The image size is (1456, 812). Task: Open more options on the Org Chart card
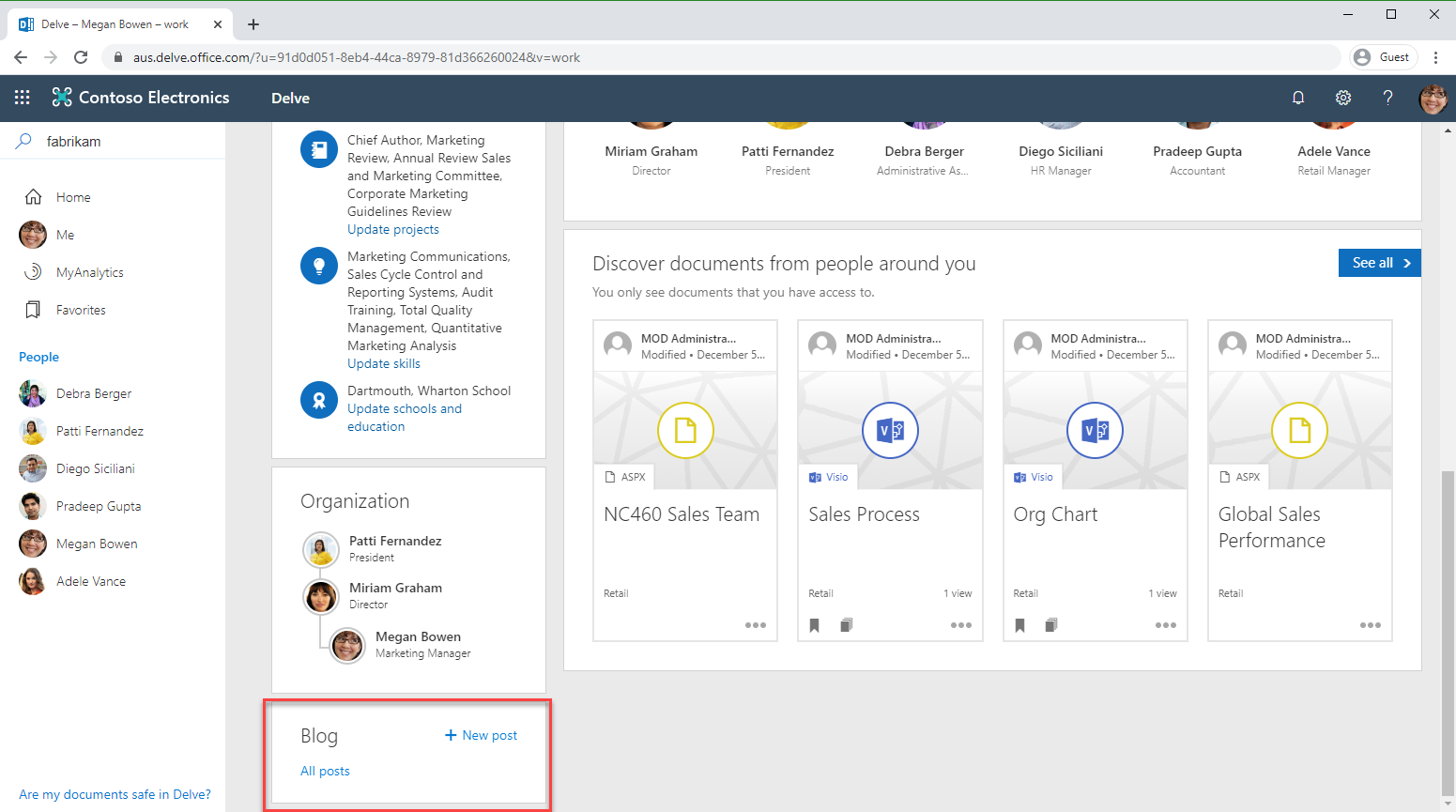pos(1165,625)
